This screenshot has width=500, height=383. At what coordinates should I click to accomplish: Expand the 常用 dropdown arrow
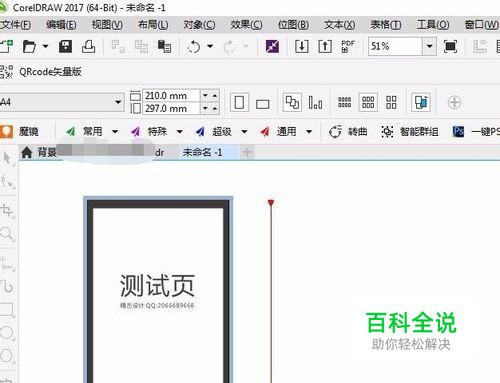pyautogui.click(x=115, y=132)
